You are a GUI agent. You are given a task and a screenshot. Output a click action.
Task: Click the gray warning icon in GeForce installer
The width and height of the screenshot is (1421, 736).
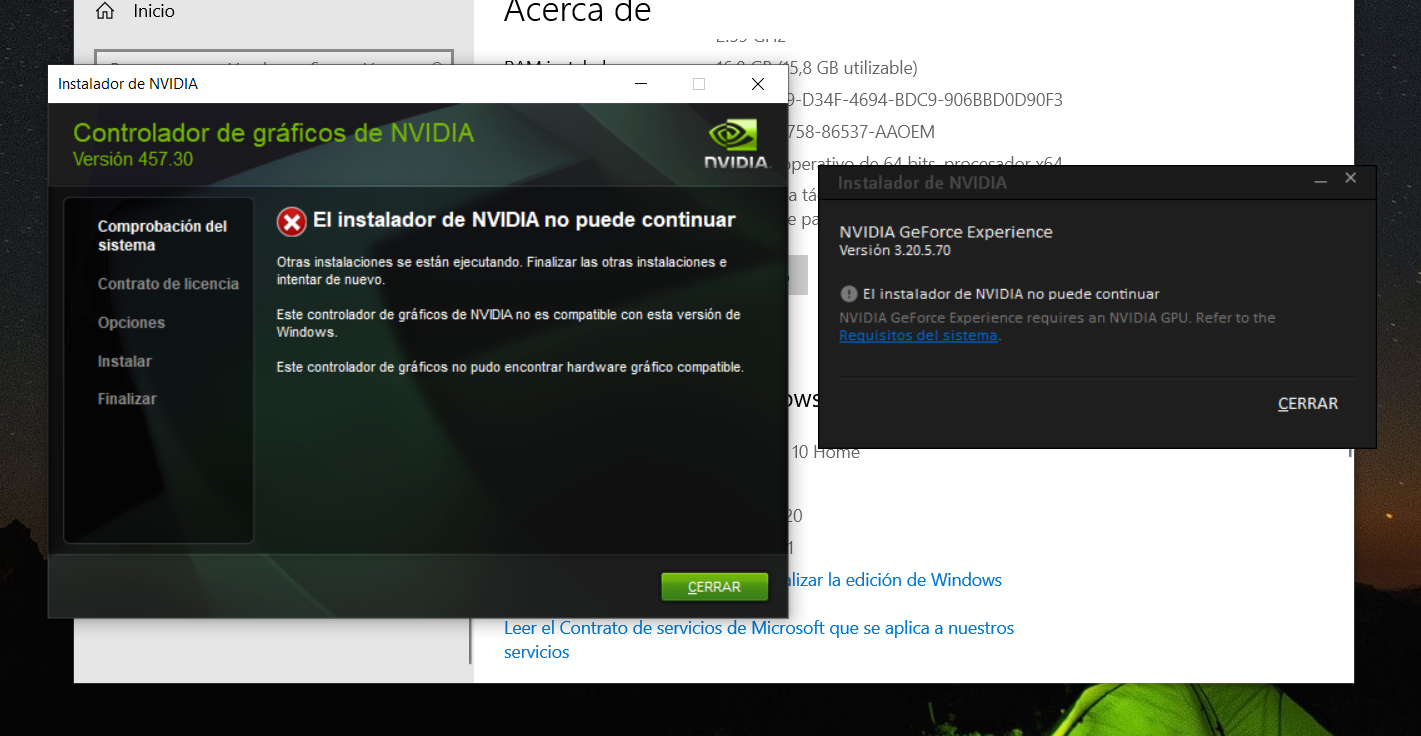(849, 294)
